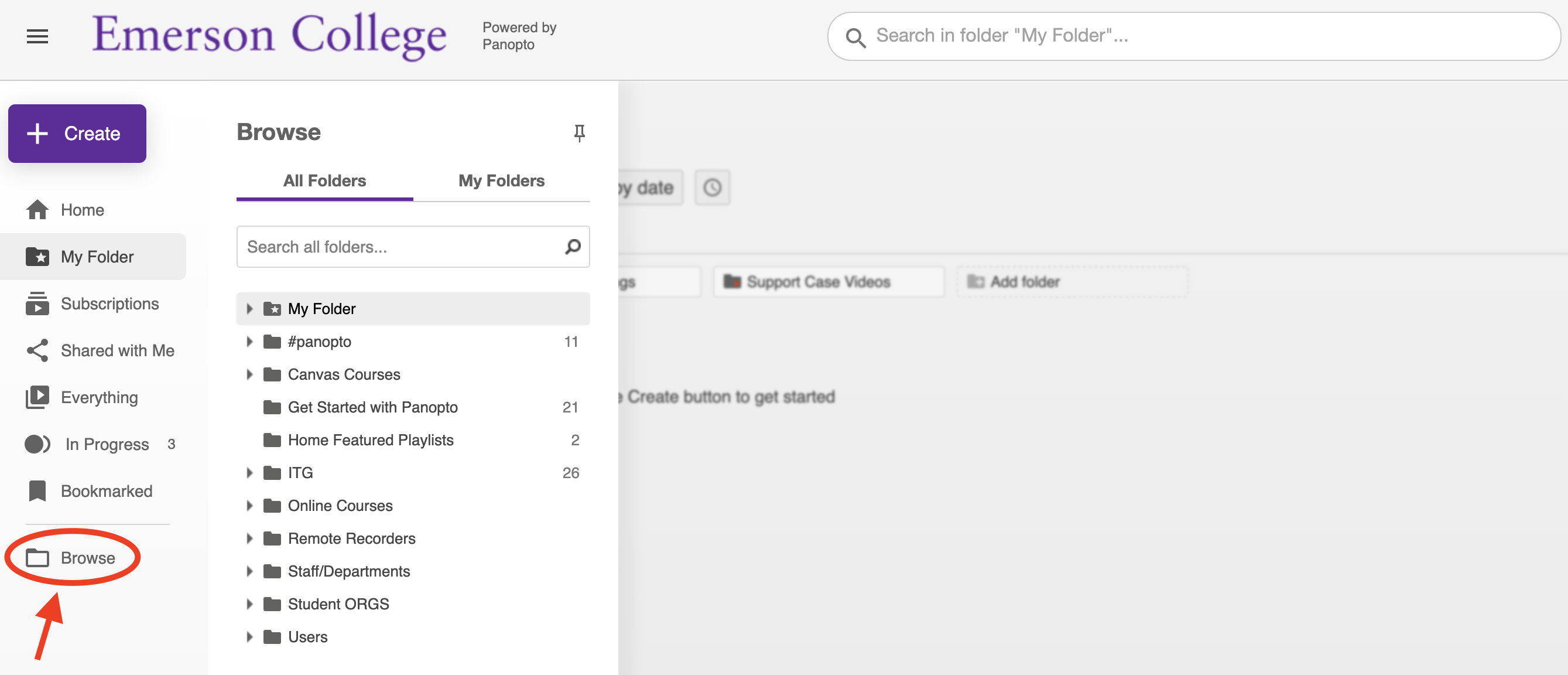Click the header search magnifier icon
Image resolution: width=1568 pixels, height=675 pixels.
(855, 37)
